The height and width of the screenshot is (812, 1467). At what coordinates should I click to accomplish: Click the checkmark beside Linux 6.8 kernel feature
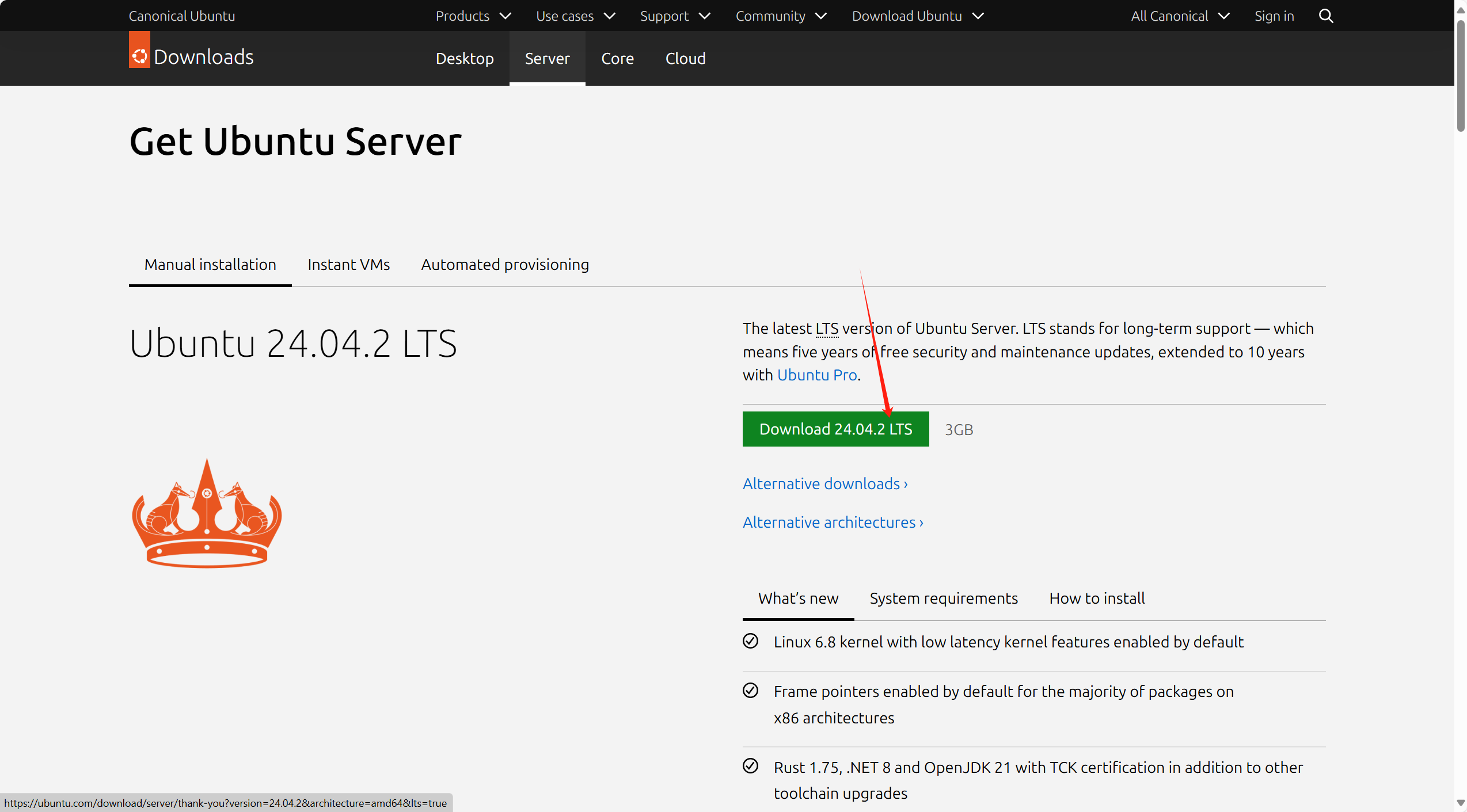[750, 641]
